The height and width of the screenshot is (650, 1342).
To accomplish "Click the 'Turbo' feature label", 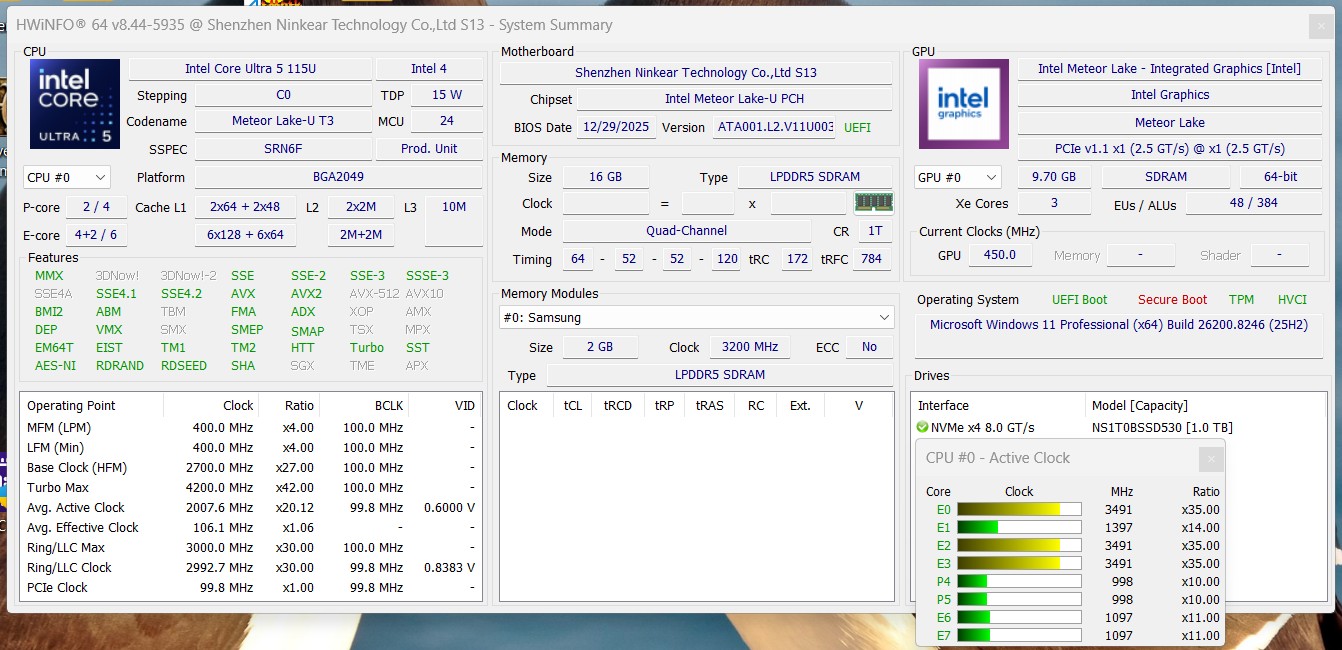I will click(x=367, y=347).
